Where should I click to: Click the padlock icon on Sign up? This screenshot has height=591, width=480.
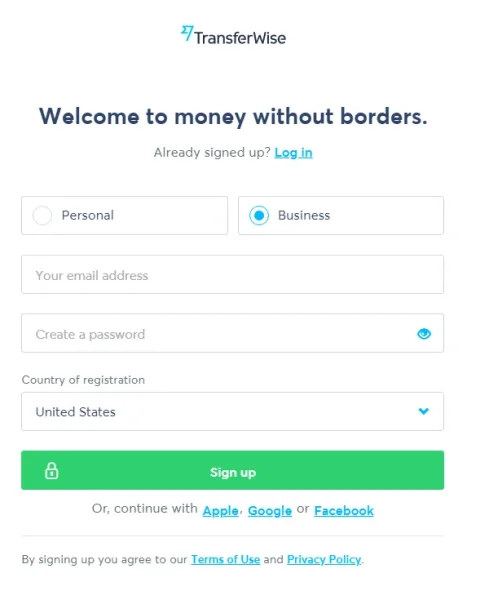pyautogui.click(x=52, y=471)
